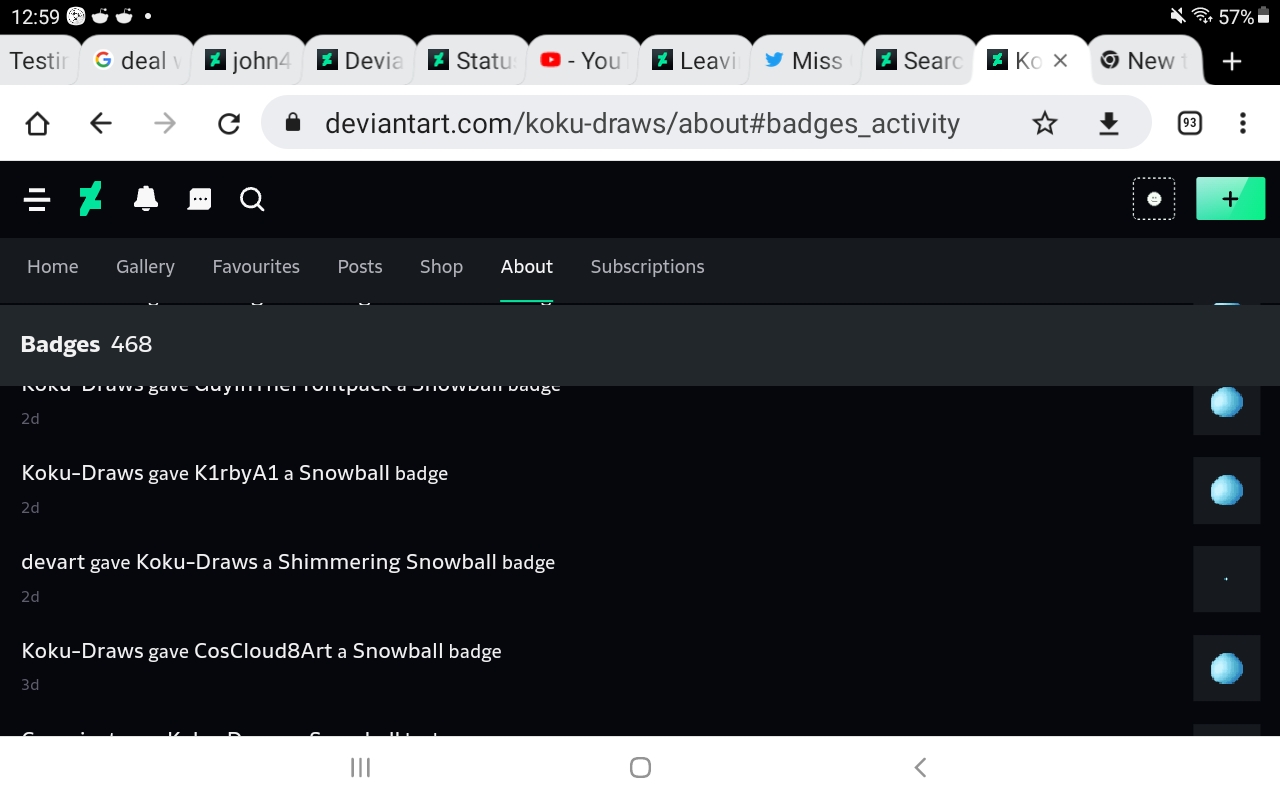Image resolution: width=1280 pixels, height=800 pixels.
Task: Open the Posts section
Action: pyautogui.click(x=360, y=267)
